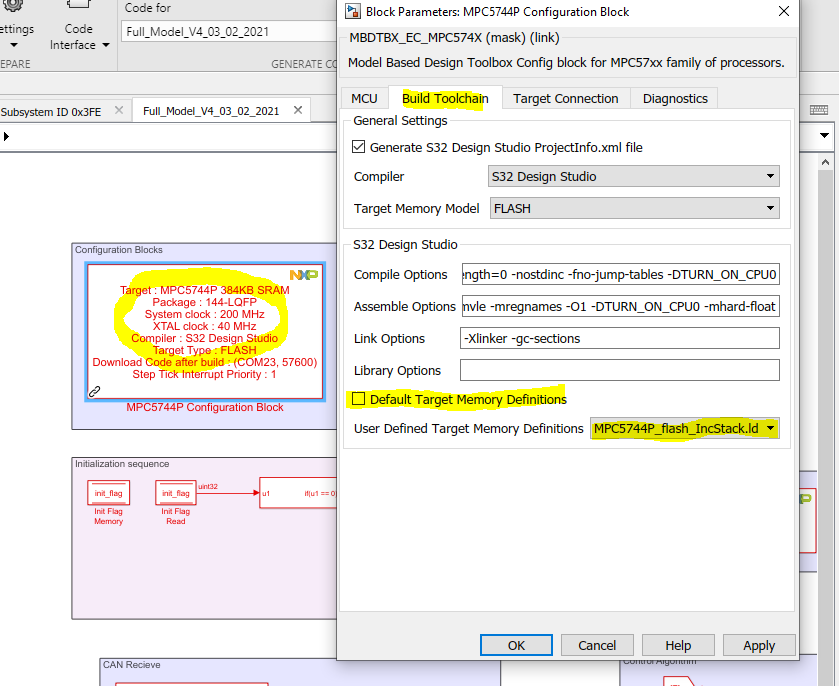Click the Compile Options input field

tap(621, 274)
